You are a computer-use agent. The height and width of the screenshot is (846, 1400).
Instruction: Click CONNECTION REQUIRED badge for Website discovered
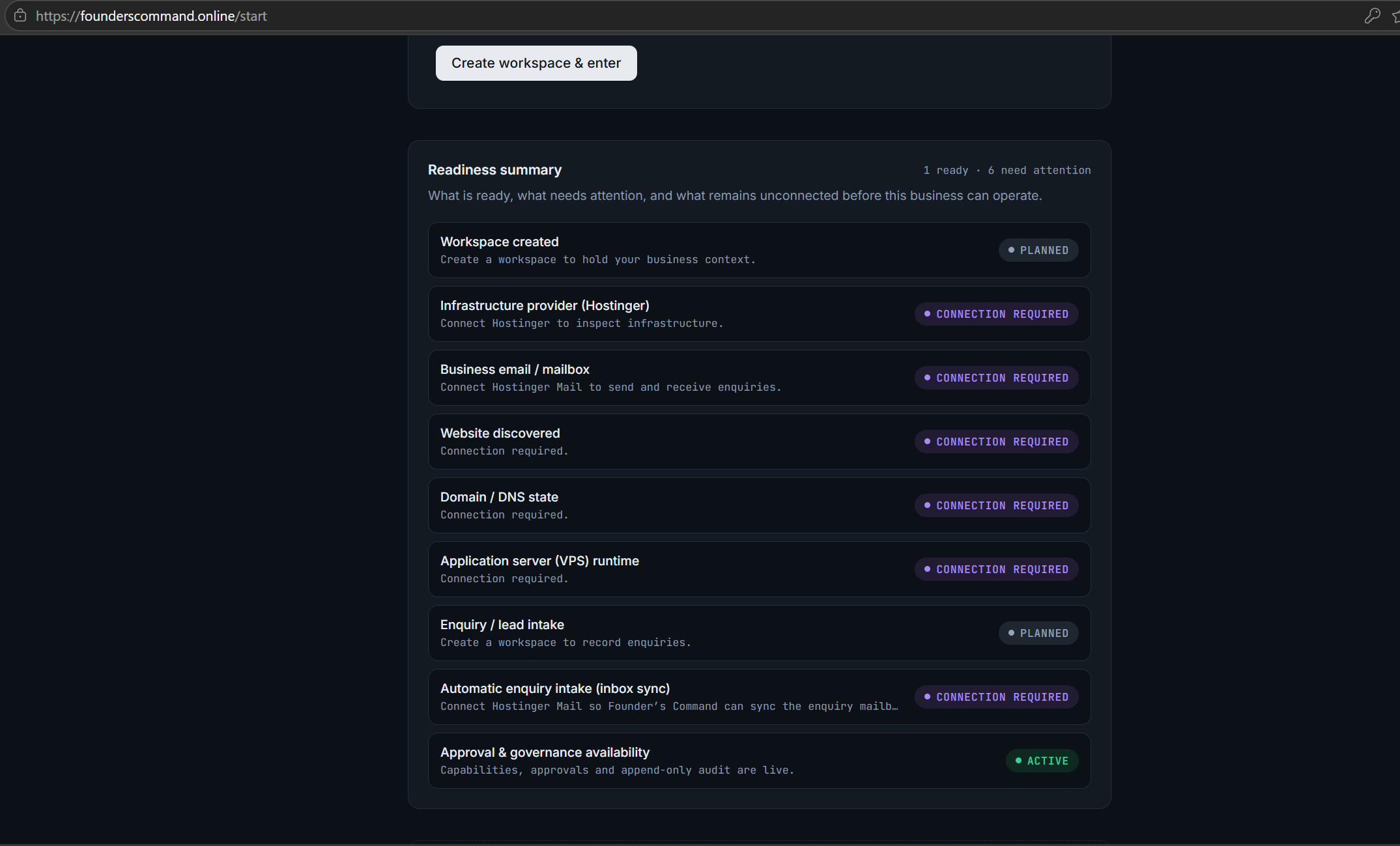click(997, 442)
